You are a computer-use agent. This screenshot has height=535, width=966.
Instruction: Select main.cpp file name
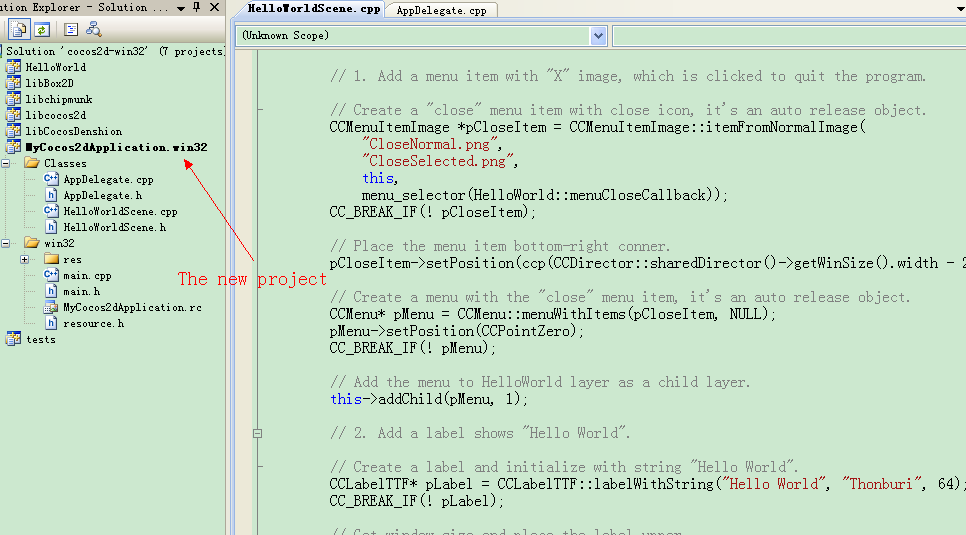tap(87, 276)
